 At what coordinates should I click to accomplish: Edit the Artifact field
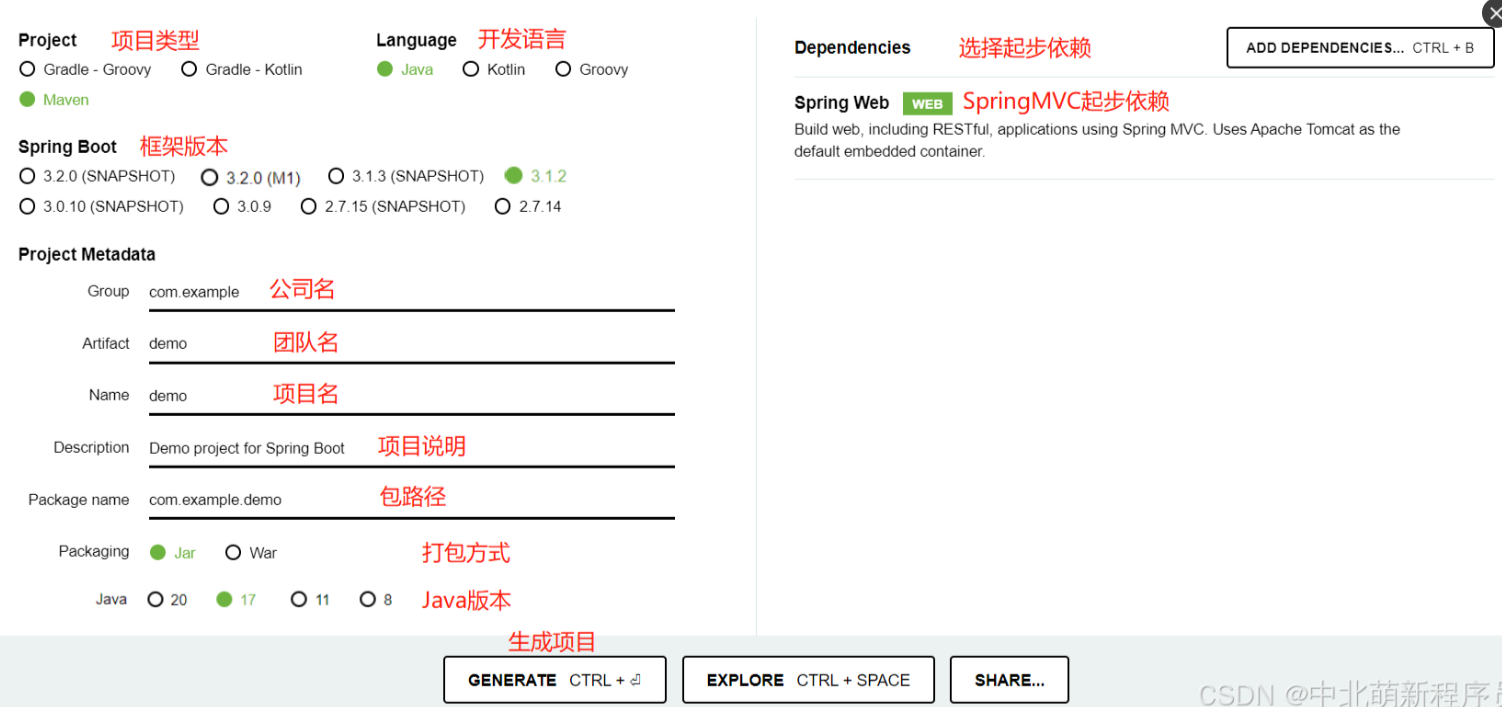[x=411, y=344]
